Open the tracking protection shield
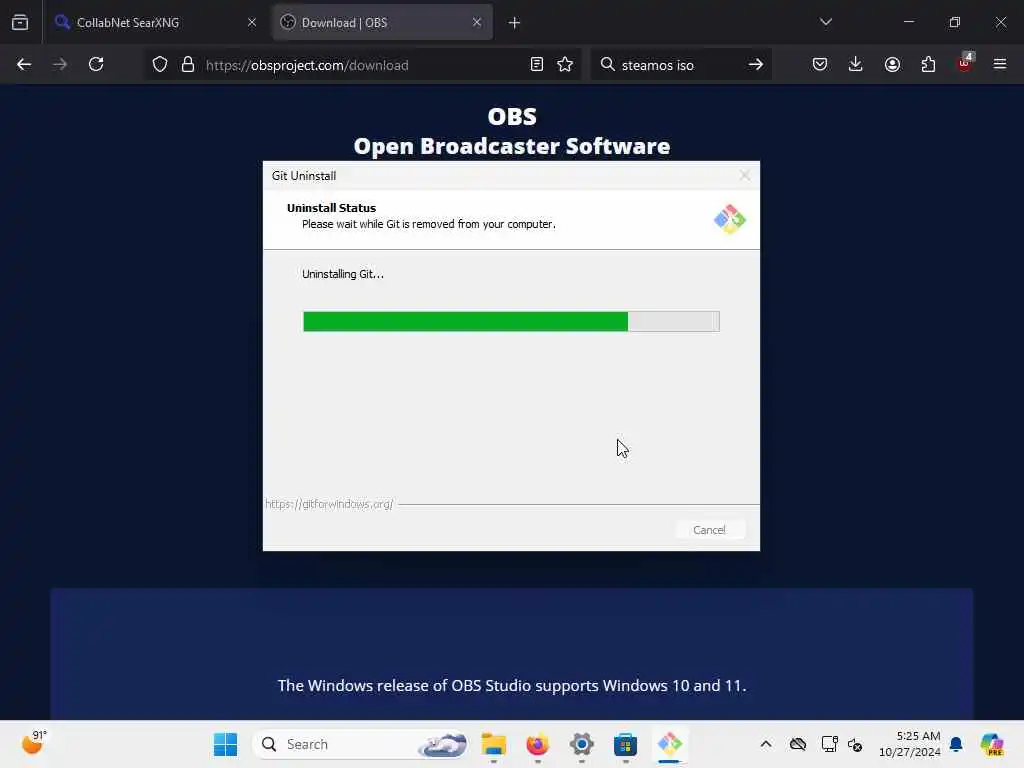 (x=160, y=65)
